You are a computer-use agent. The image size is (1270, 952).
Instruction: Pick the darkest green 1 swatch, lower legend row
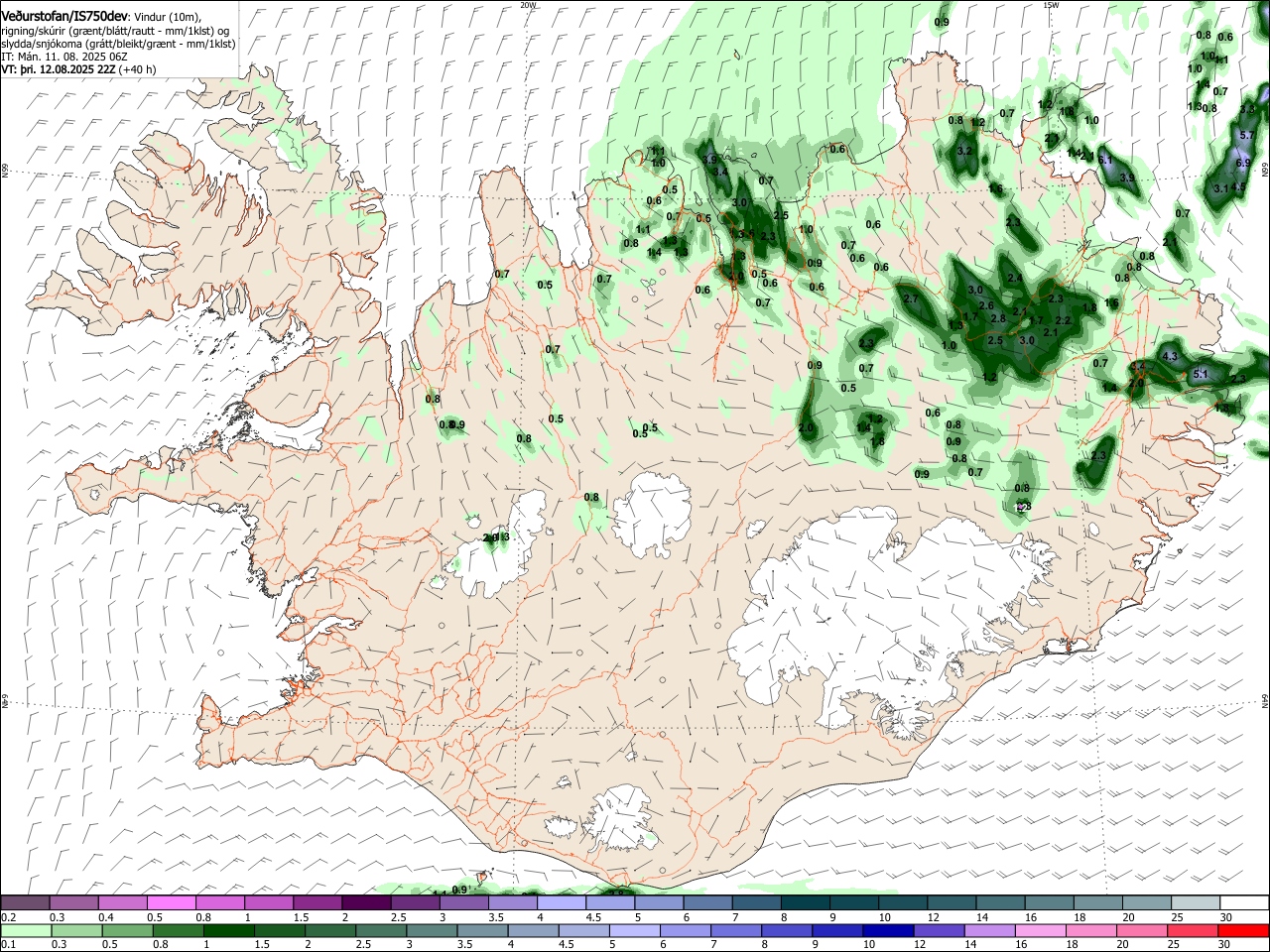coord(228,930)
